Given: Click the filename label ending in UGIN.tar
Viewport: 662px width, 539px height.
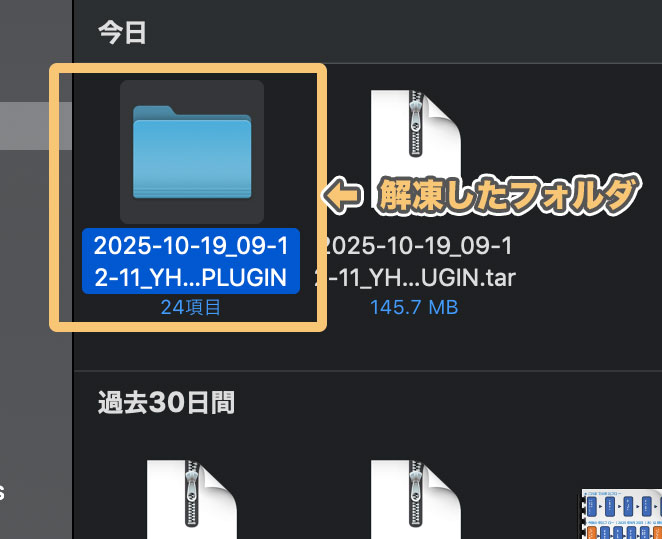Looking at the screenshot, I should pos(416,261).
